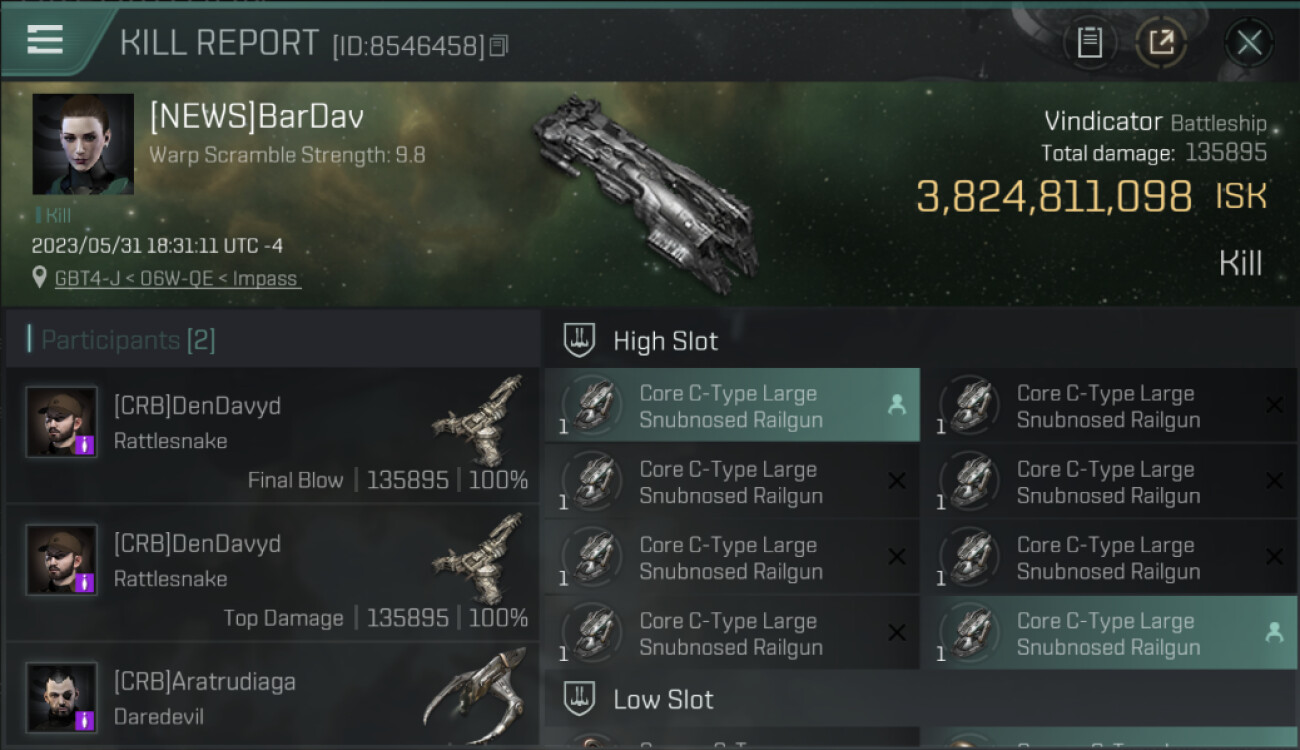
Task: Select DenDavyd Final Blow participant entry
Action: tap(272, 436)
